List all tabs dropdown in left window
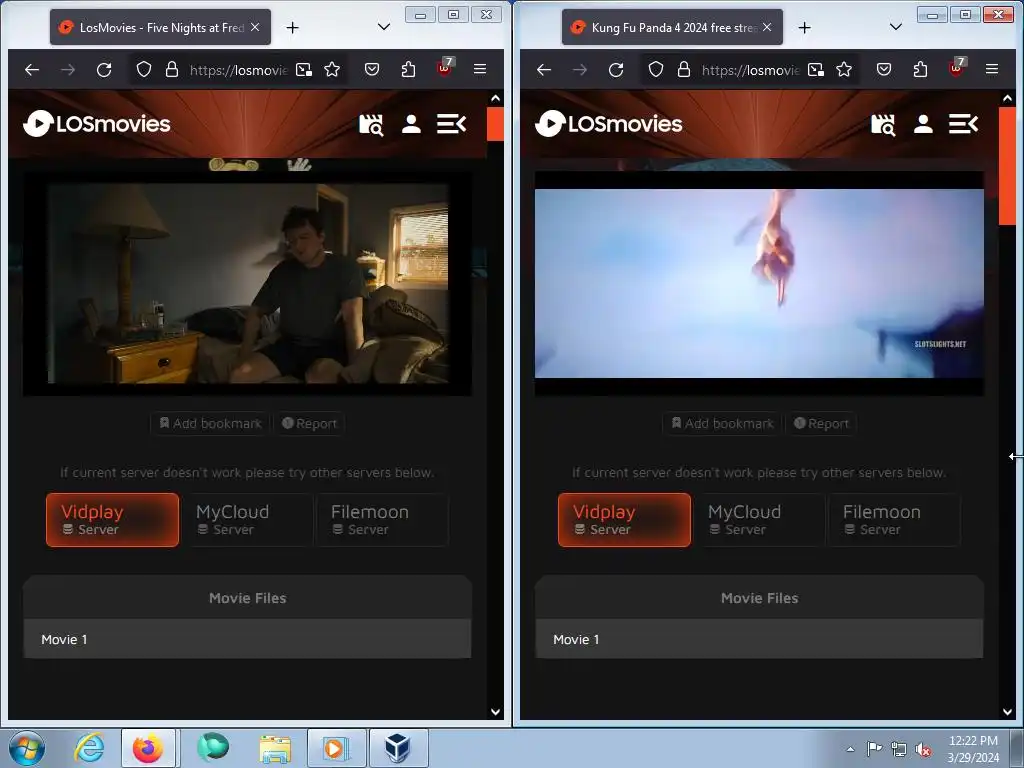The height and width of the screenshot is (768, 1024). coord(384,27)
